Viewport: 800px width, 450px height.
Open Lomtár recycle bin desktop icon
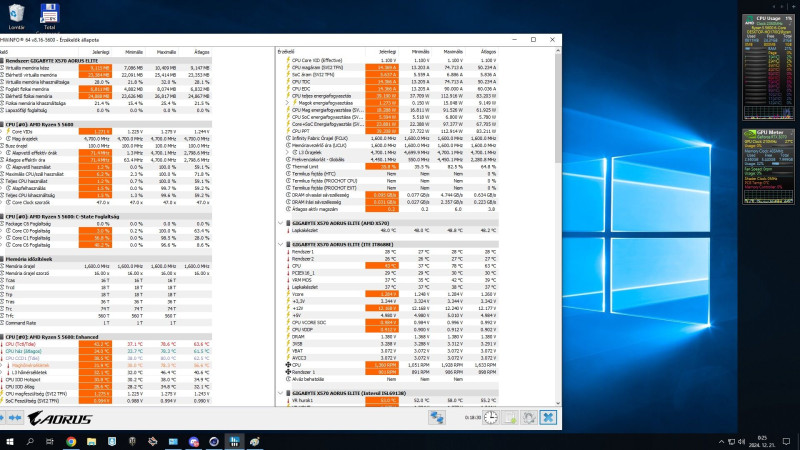coord(16,17)
